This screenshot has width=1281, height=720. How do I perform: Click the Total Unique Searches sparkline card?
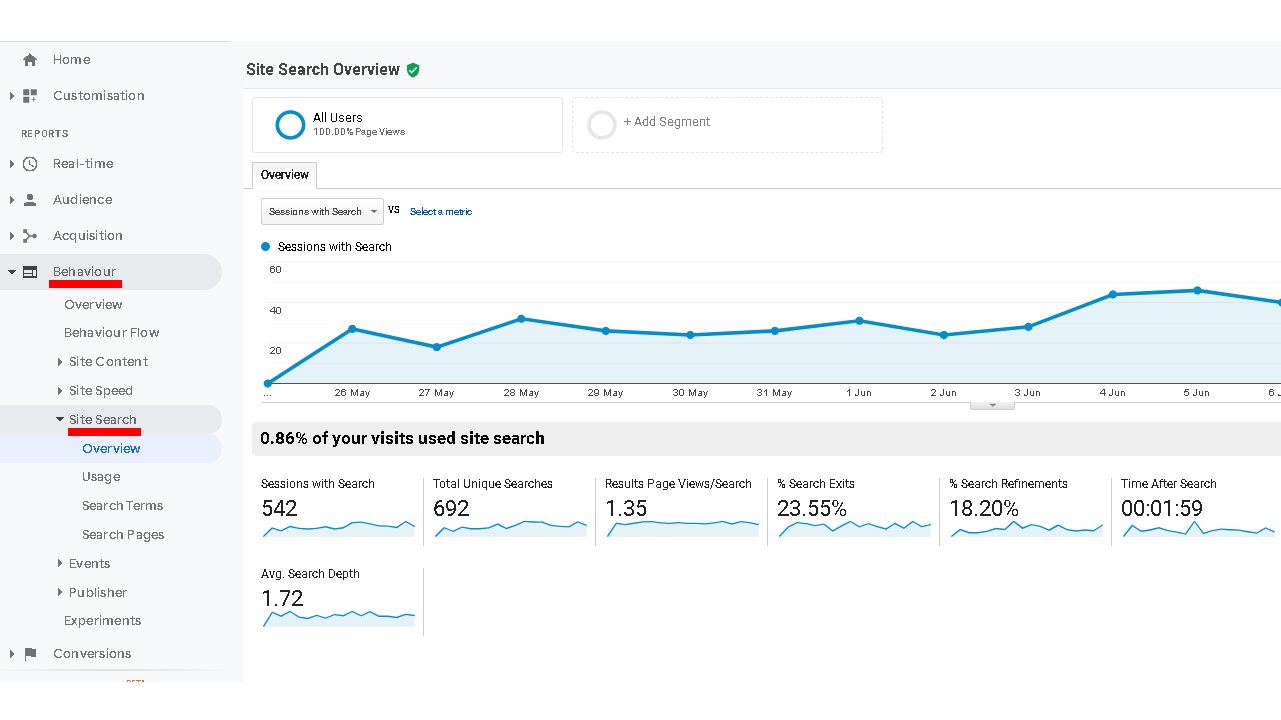pos(510,510)
